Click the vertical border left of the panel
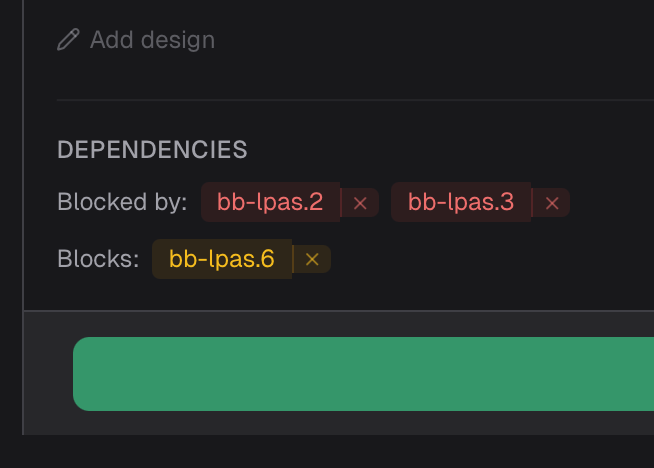 23,200
